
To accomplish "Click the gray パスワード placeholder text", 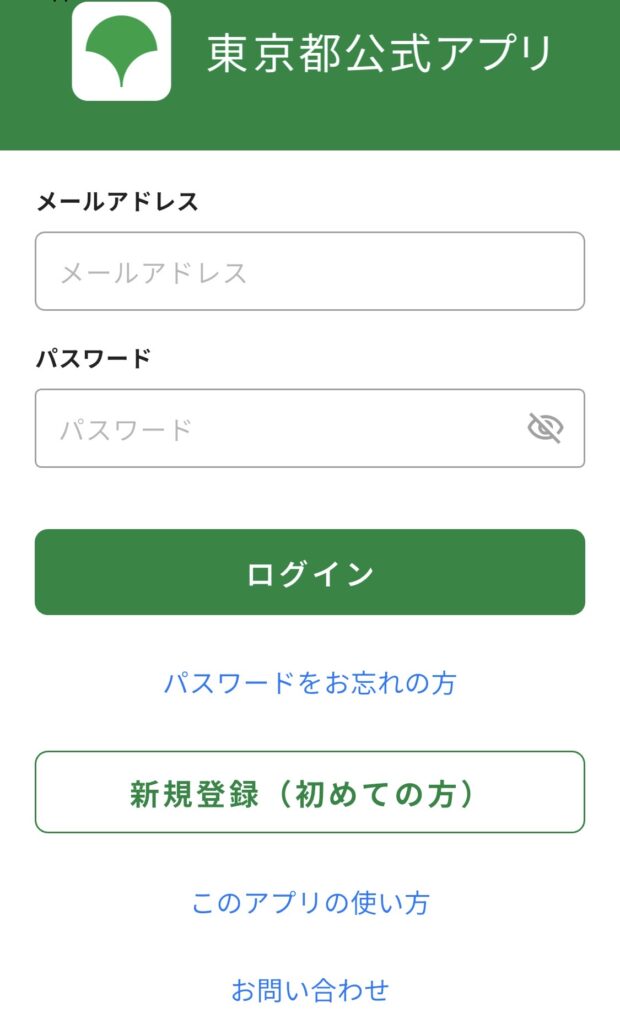I will tap(126, 430).
